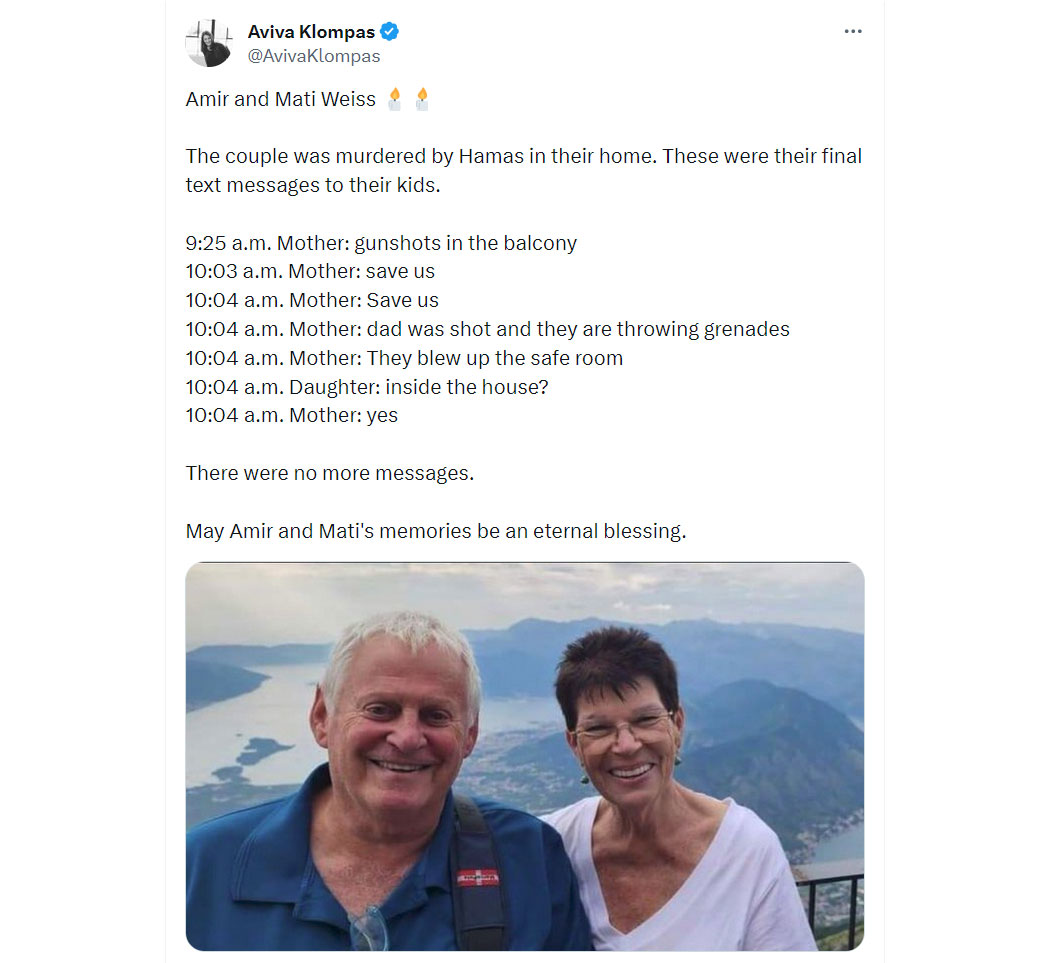Click the line 'They blew up the safe room'
1050x963 pixels.
click(404, 358)
